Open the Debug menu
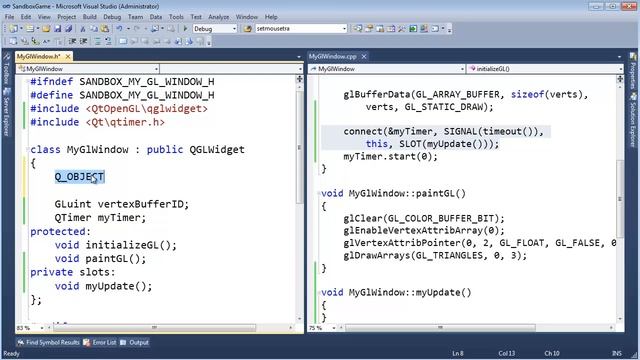This screenshot has width=640, height=360. click(112, 17)
